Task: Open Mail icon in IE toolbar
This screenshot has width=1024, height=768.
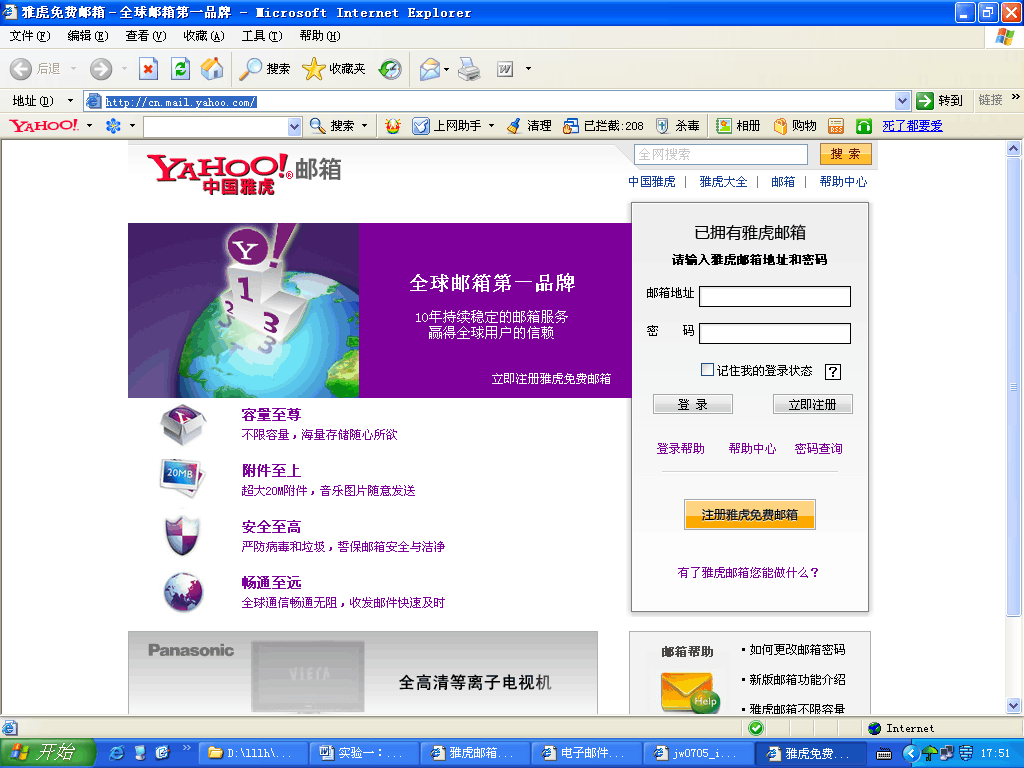Action: pos(430,69)
